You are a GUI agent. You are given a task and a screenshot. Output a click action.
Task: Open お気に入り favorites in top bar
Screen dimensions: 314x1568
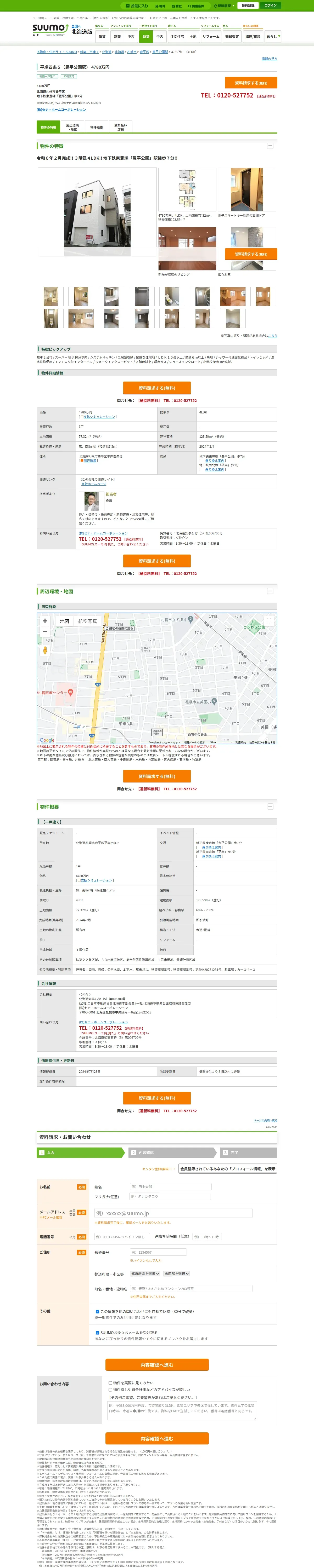[x=137, y=5]
